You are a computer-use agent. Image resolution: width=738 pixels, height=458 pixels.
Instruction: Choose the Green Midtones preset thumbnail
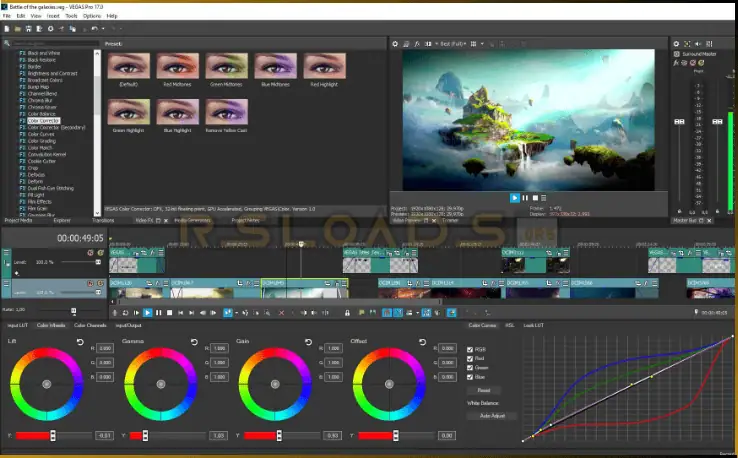pos(226,65)
